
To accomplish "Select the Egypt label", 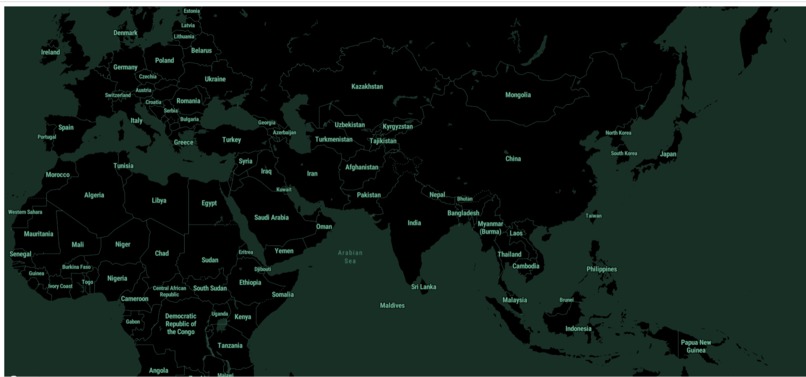I will pyautogui.click(x=209, y=203).
